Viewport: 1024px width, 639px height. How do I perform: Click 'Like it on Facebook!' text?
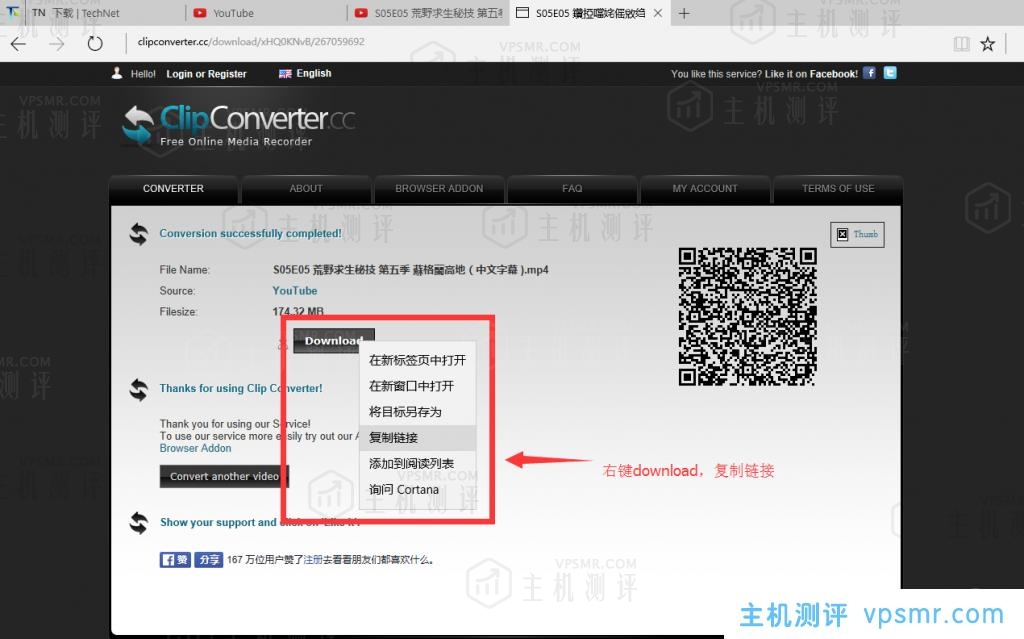click(x=811, y=74)
